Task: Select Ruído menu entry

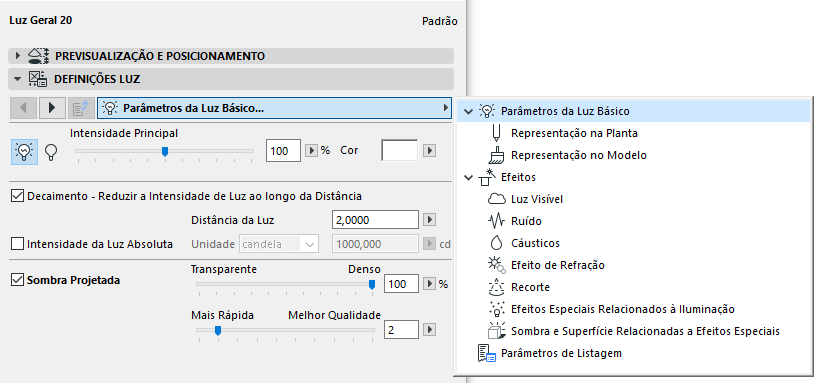Action: tap(526, 221)
